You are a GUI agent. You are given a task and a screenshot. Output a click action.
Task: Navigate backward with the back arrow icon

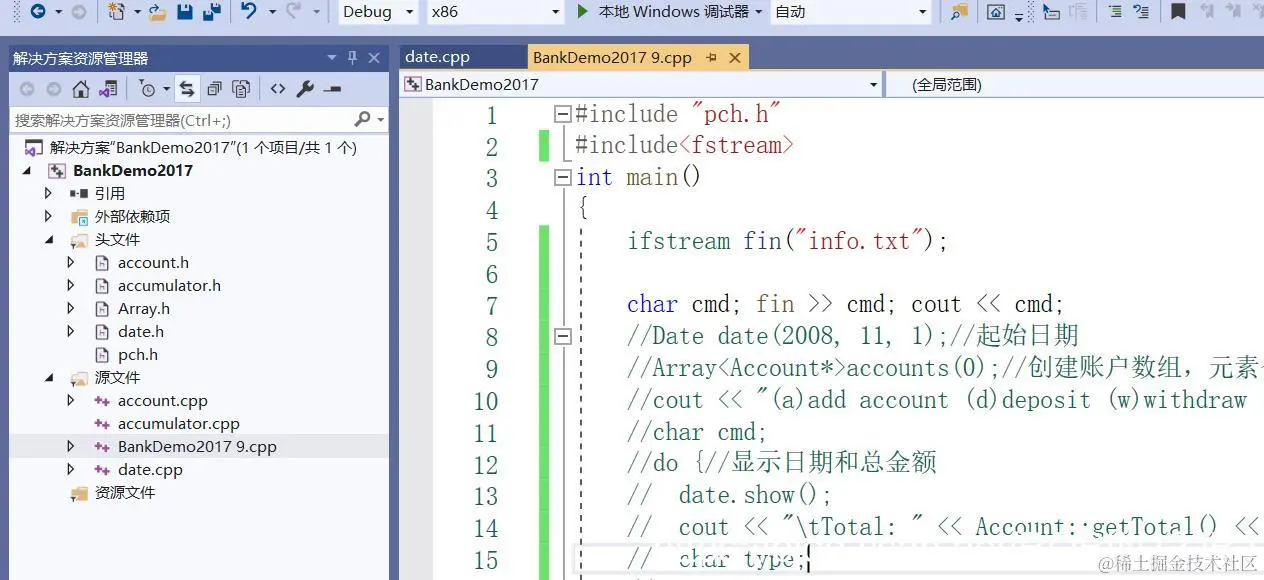(38, 12)
